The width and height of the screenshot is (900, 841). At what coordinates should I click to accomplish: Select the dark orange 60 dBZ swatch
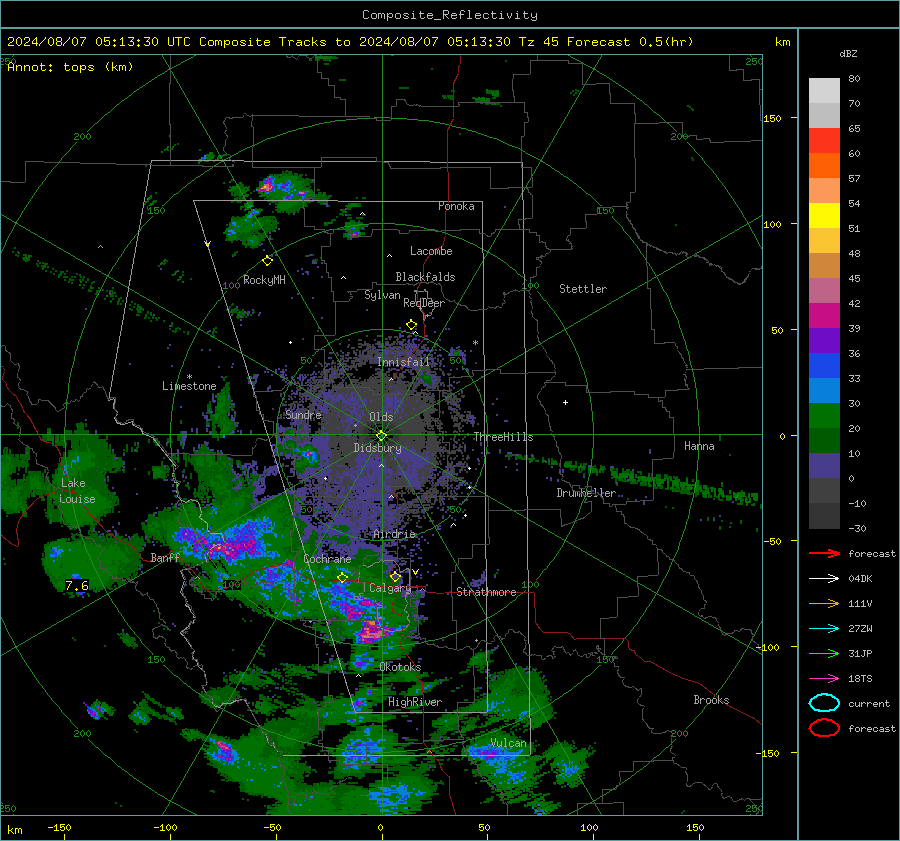tap(824, 165)
